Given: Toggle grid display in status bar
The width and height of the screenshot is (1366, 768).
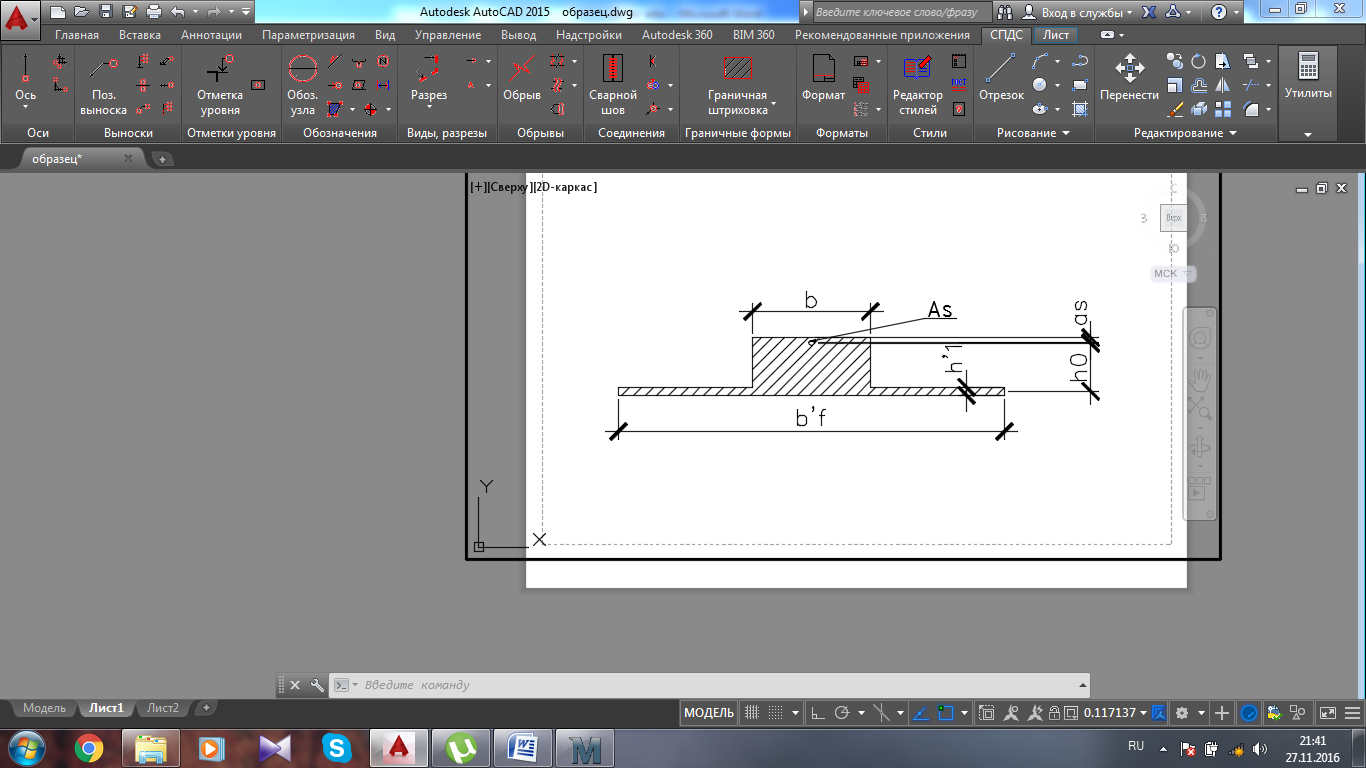Looking at the screenshot, I should point(753,713).
